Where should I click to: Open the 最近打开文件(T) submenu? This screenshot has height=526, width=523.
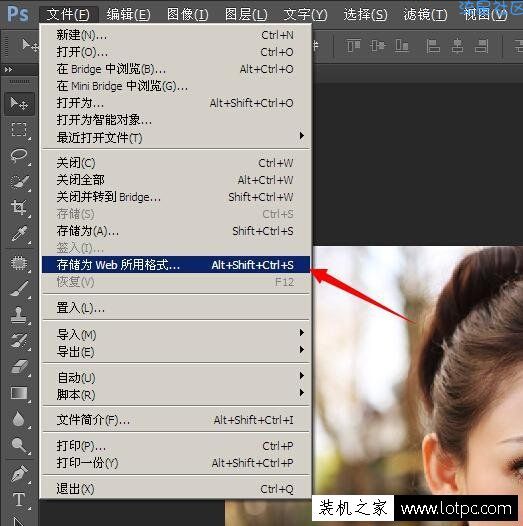pyautogui.click(x=175, y=137)
